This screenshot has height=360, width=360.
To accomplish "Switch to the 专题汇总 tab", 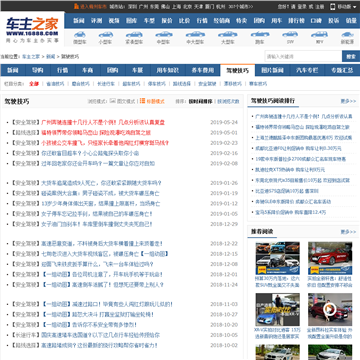I will pos(342,70).
